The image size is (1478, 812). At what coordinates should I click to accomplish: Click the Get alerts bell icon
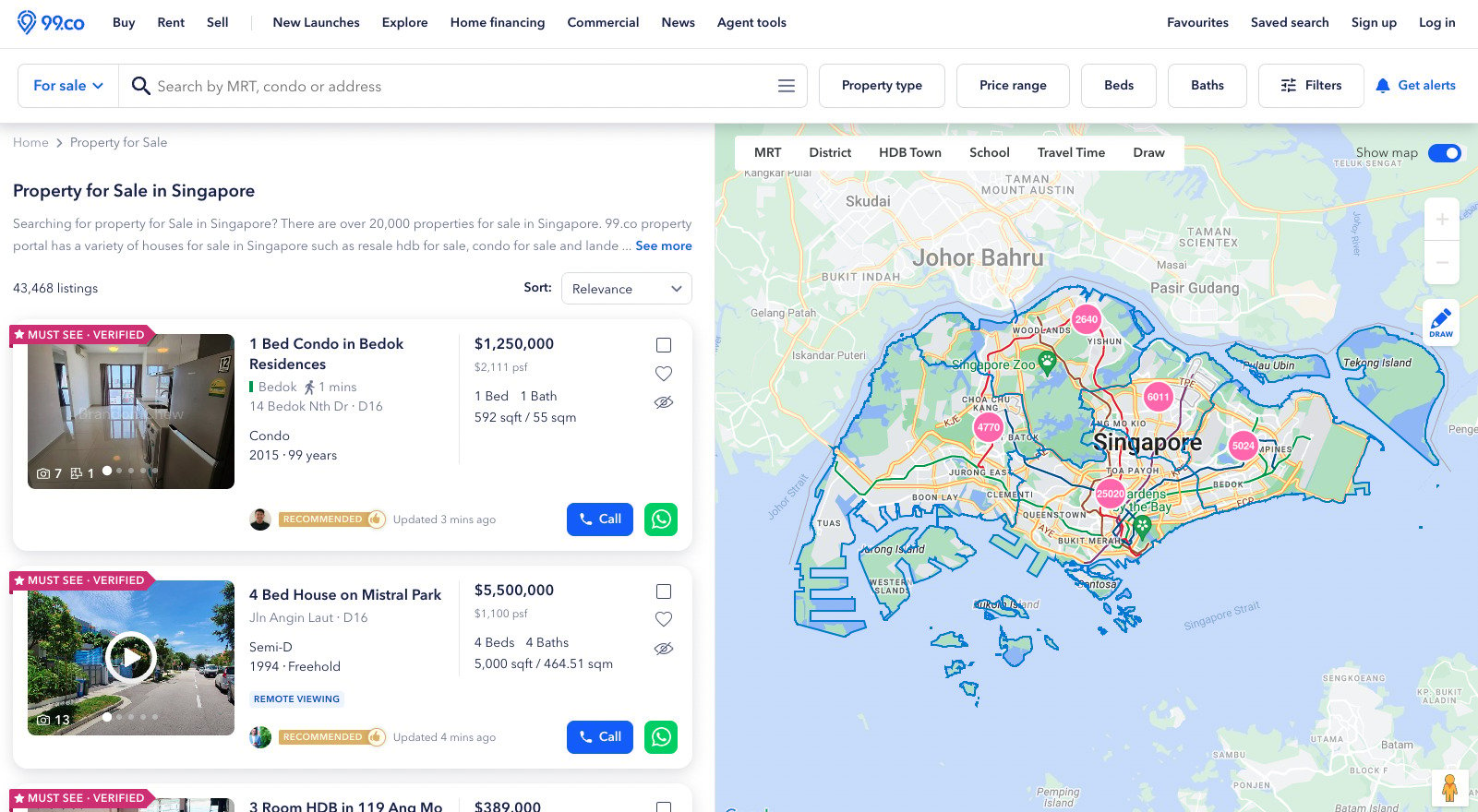1382,86
